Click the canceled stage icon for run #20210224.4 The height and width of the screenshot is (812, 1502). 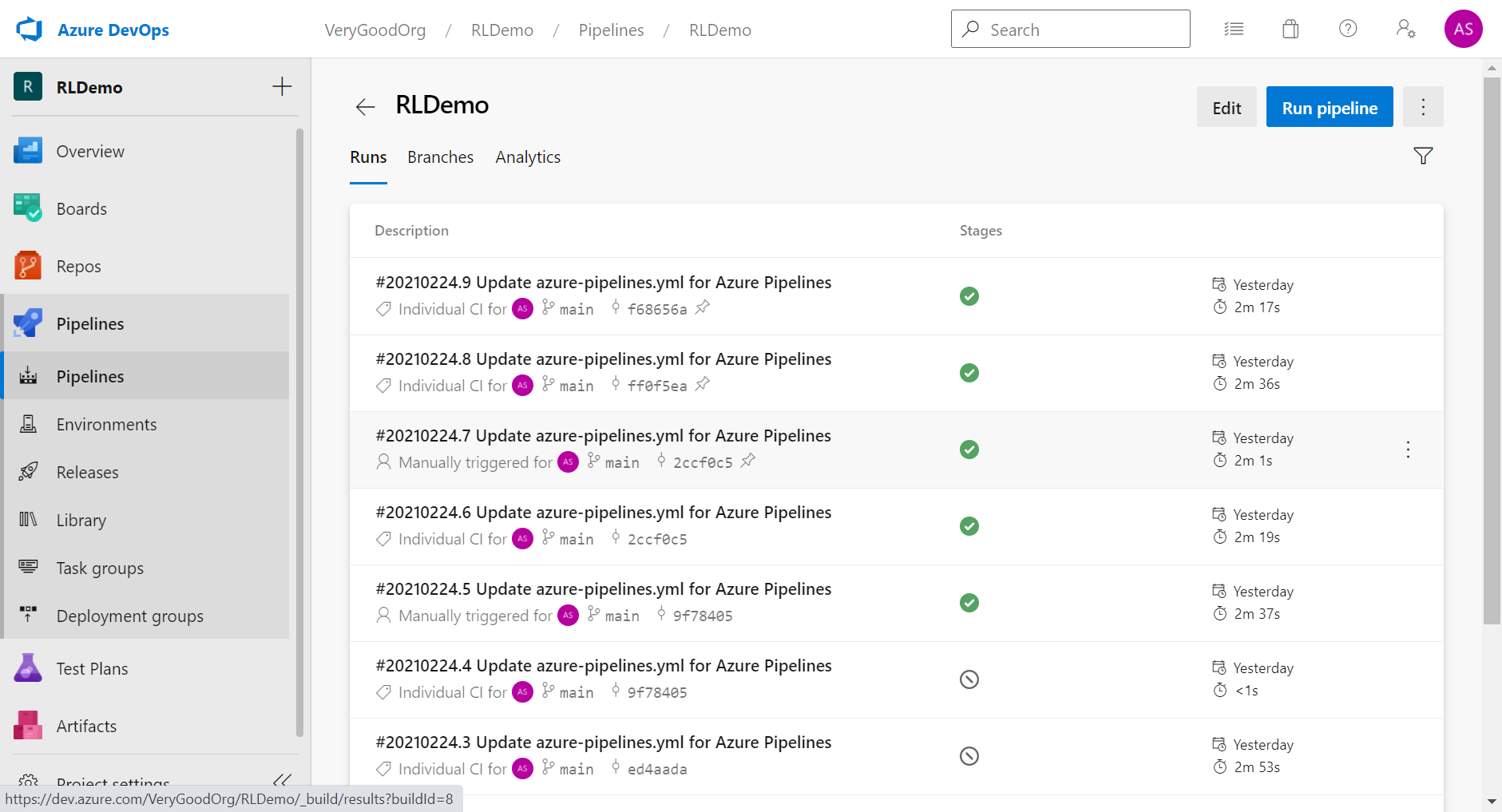(969, 679)
